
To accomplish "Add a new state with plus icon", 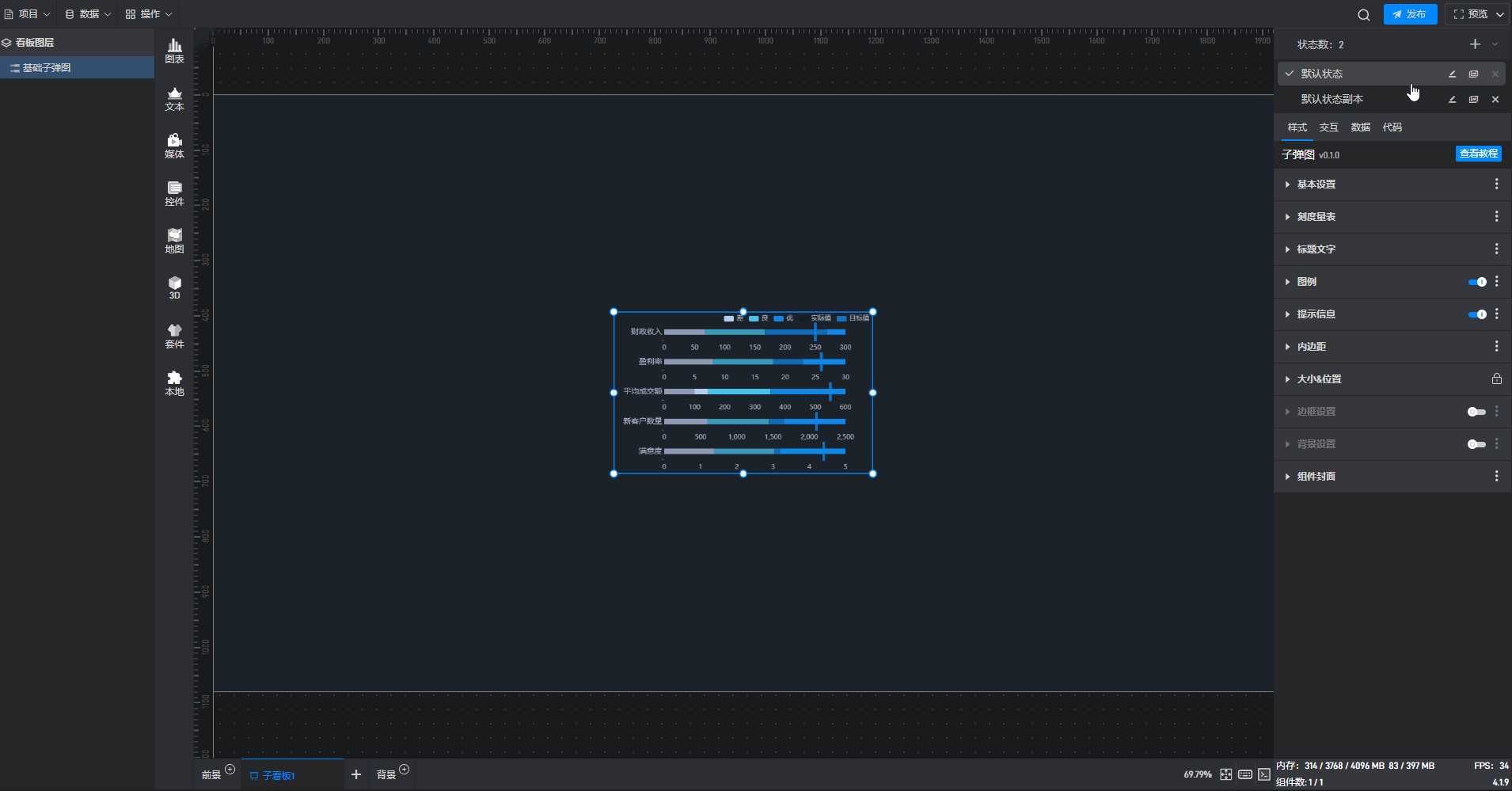I will [x=1475, y=44].
